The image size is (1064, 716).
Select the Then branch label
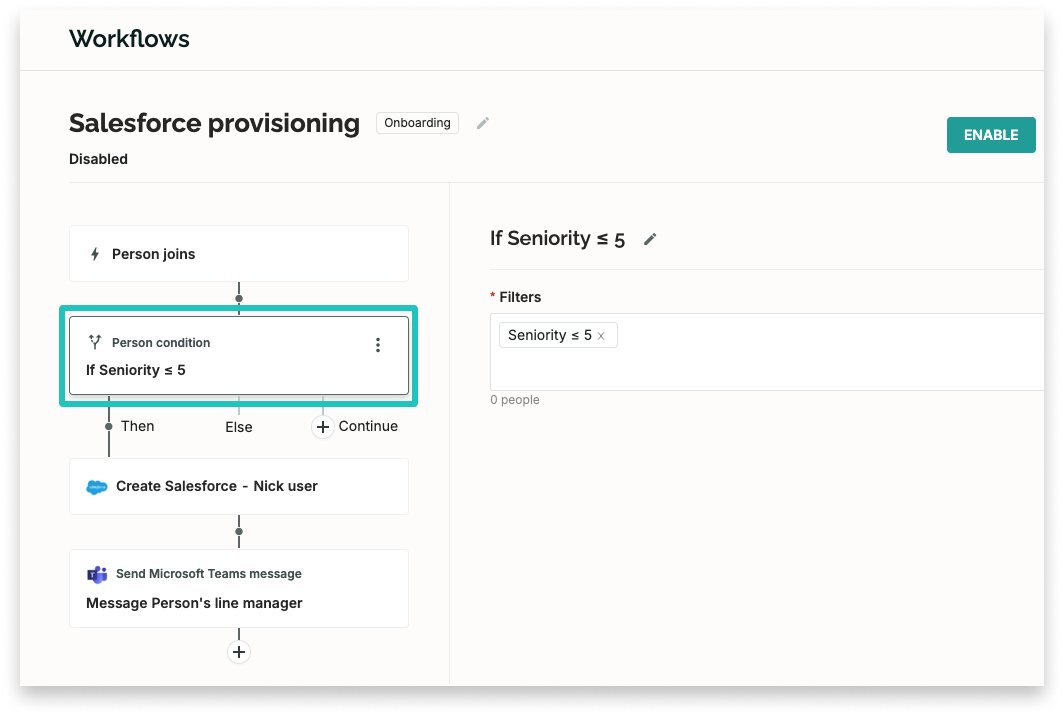click(137, 426)
